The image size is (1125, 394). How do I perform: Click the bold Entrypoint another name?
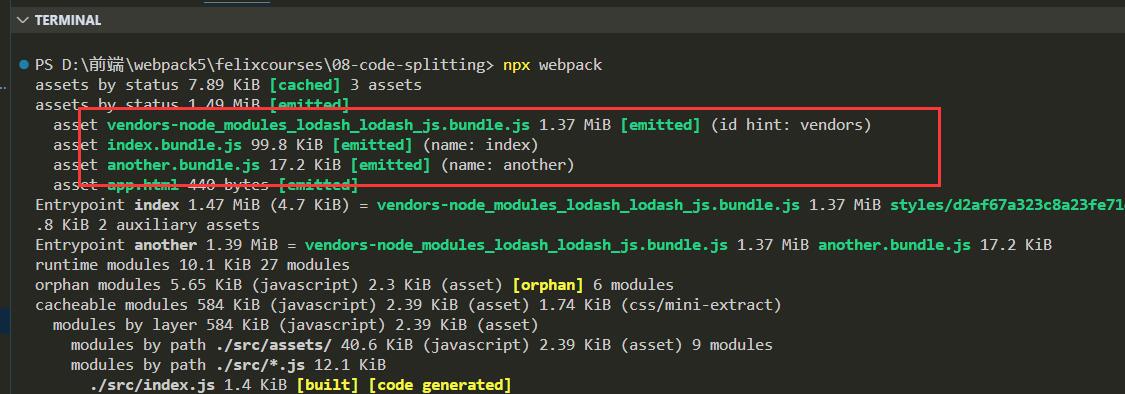point(165,245)
